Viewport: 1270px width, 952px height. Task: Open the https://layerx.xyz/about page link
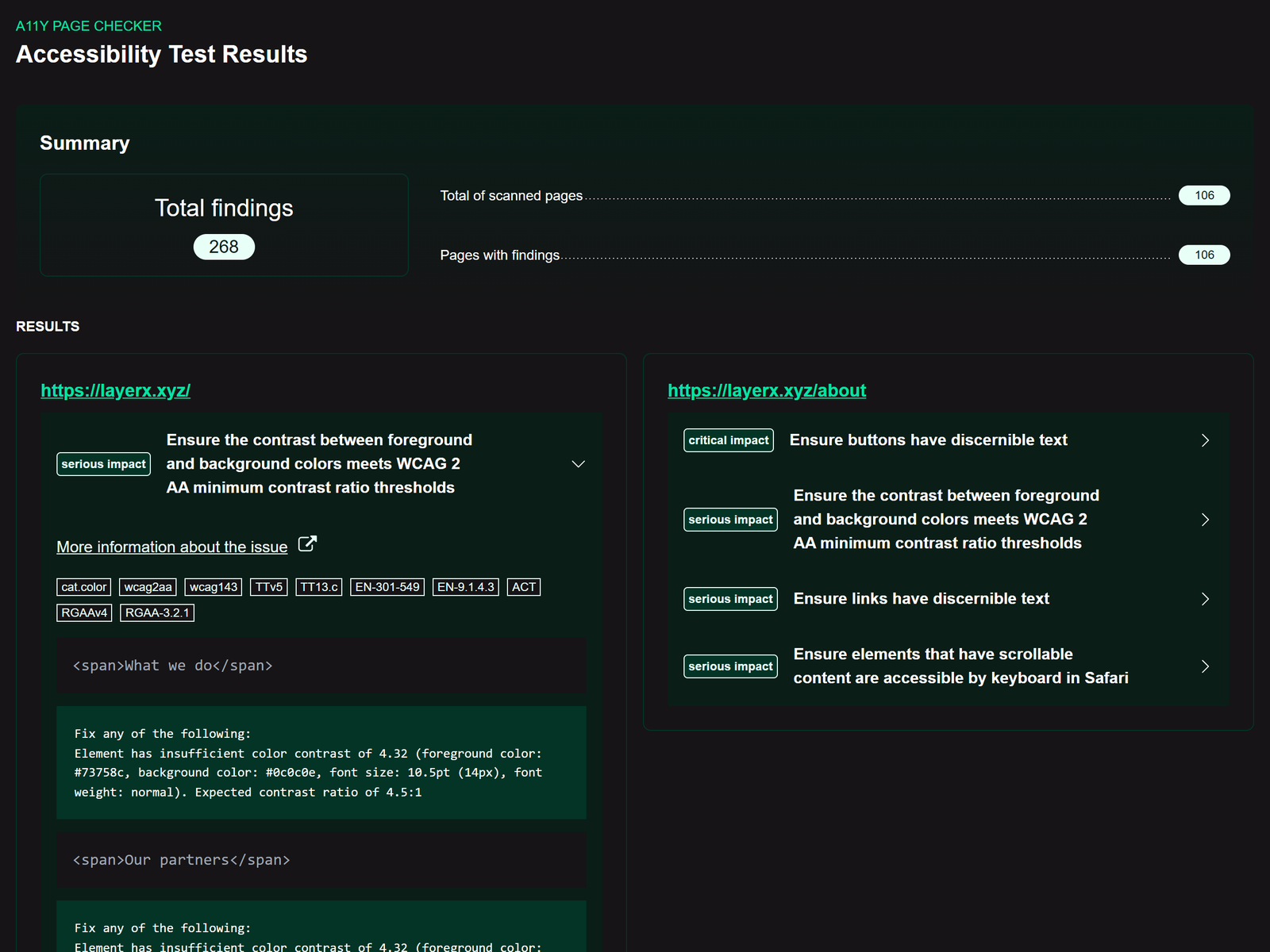[x=767, y=390]
